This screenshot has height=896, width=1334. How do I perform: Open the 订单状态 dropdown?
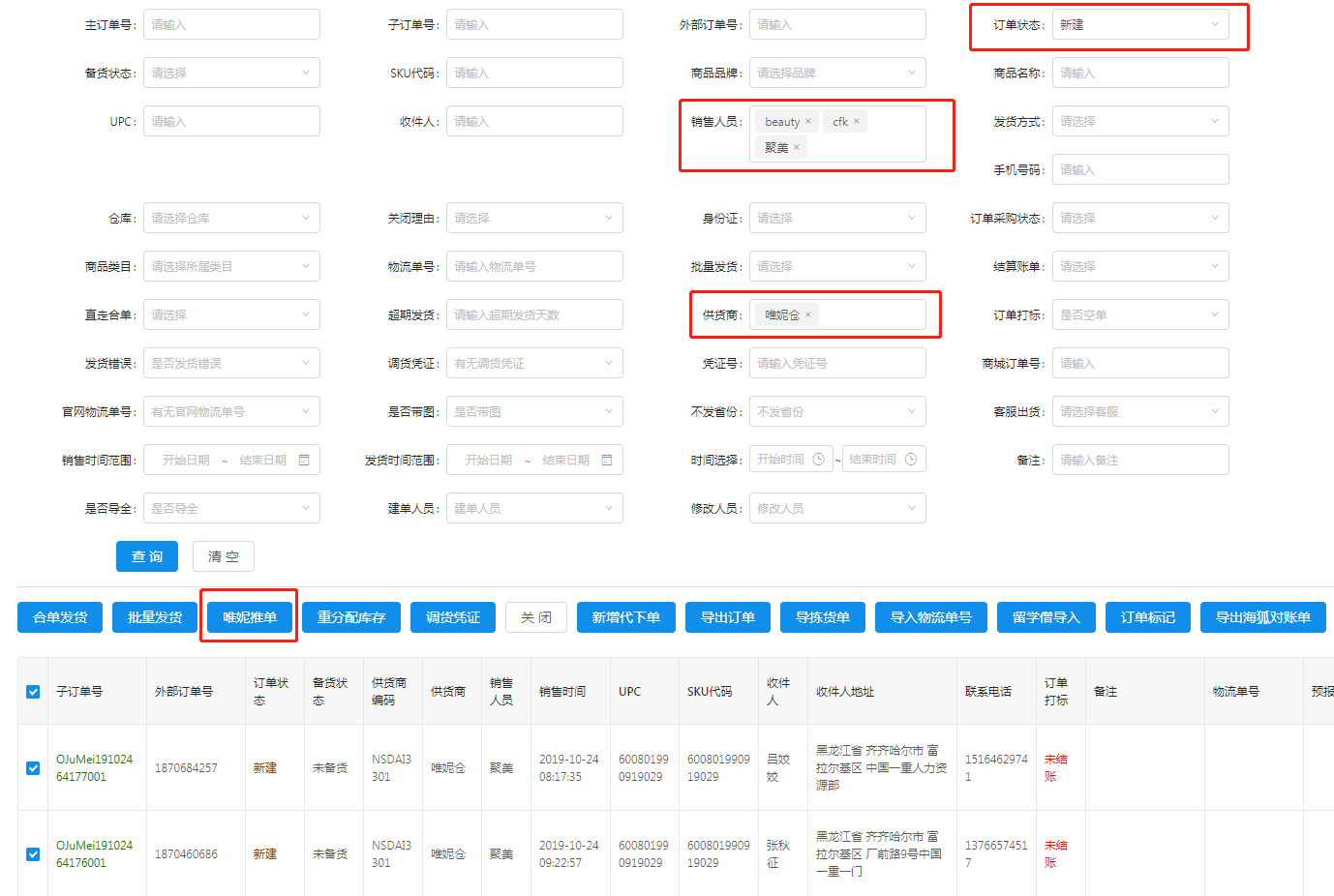point(1140,24)
